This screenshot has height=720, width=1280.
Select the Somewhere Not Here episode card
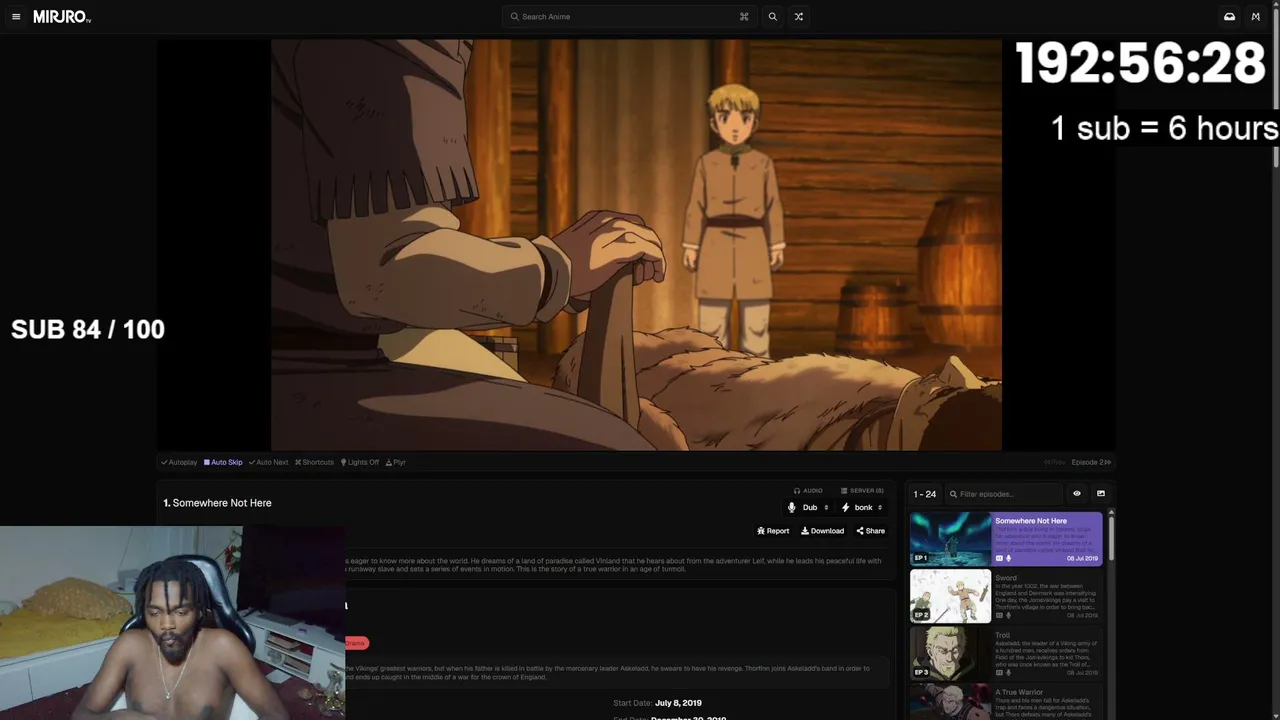coord(1006,539)
